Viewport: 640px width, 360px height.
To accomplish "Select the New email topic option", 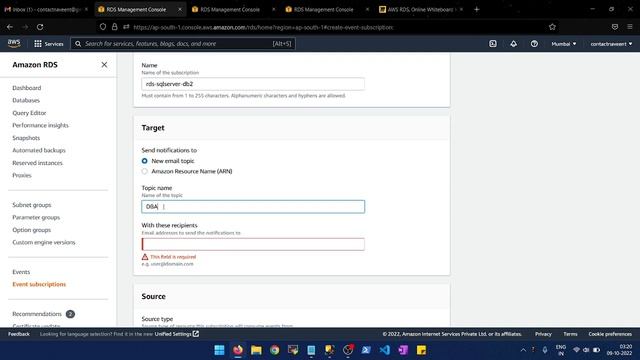I will [x=144, y=161].
